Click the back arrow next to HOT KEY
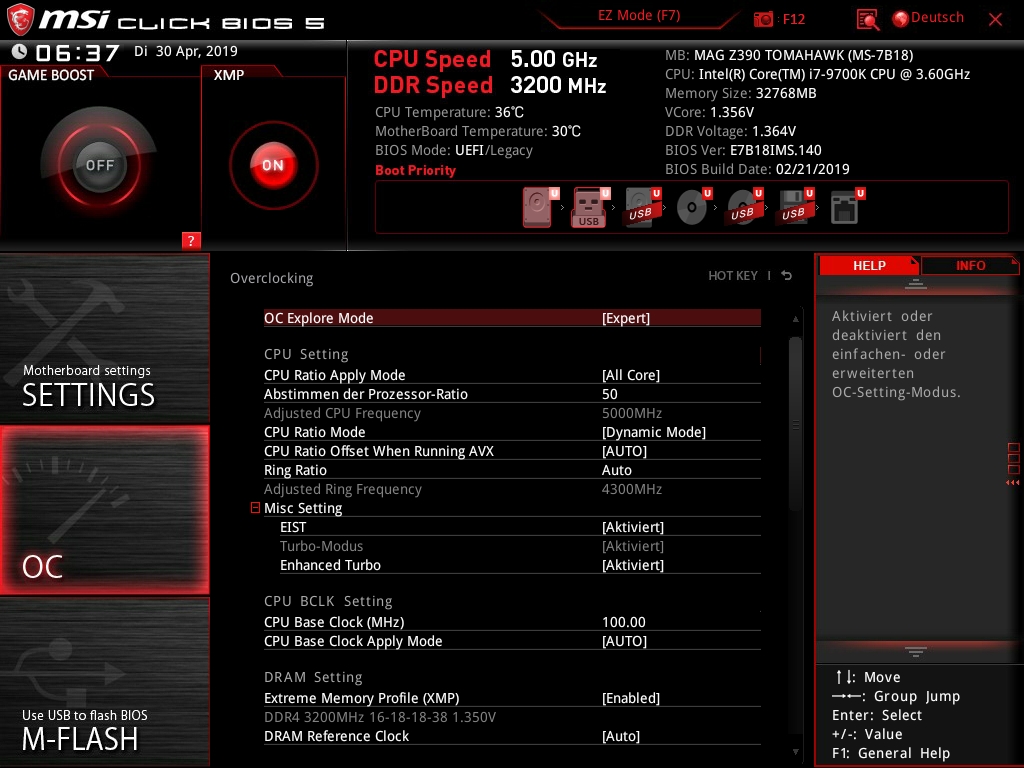Screen dimensions: 1024x768 click(787, 276)
